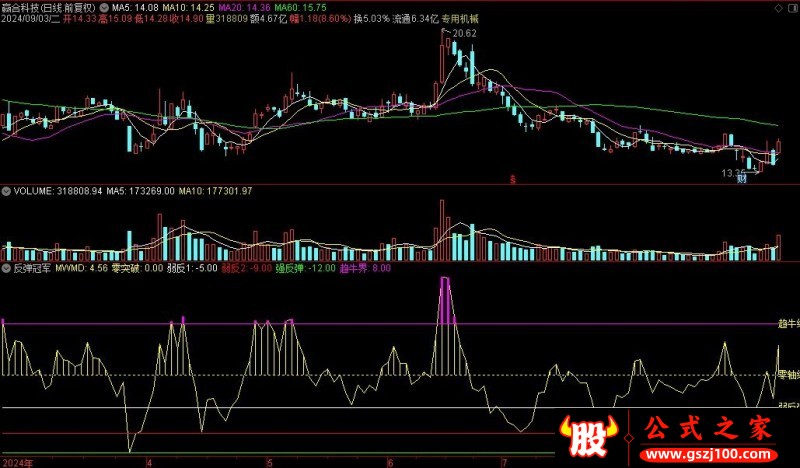Open the VOLUME panel indicator icon
This screenshot has width=800, height=468.
[x=5, y=189]
